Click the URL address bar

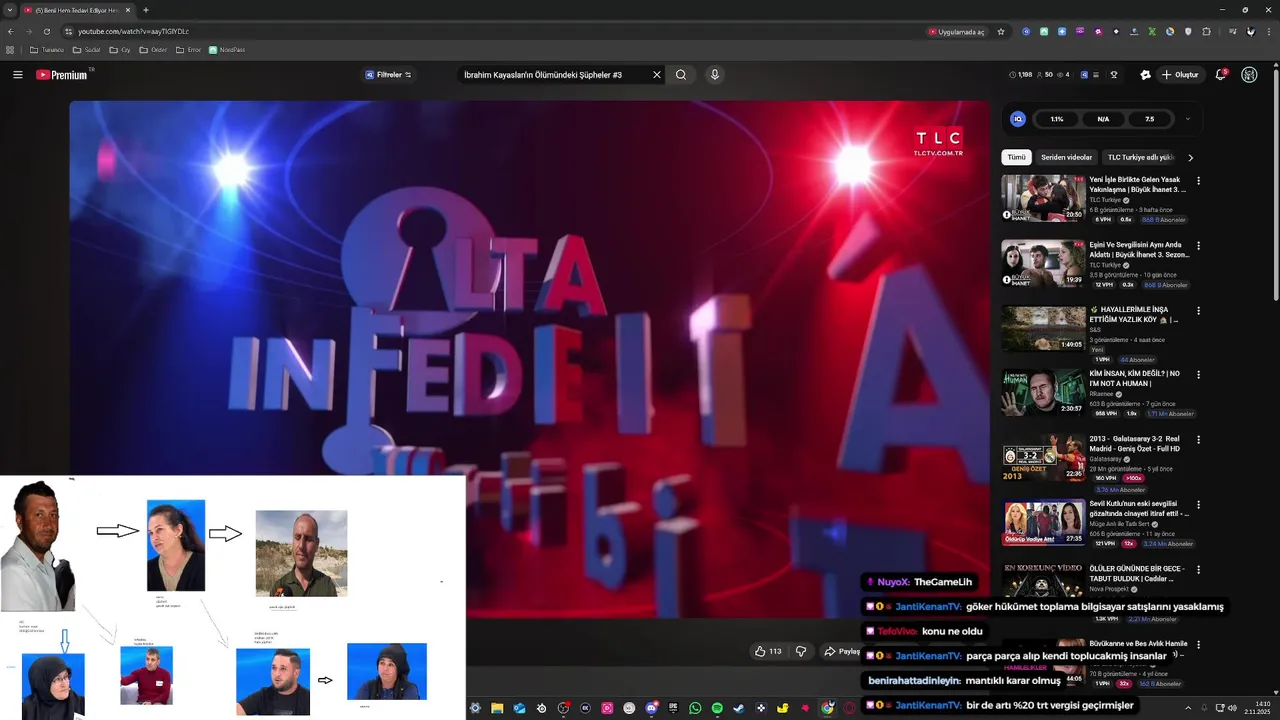(490, 31)
